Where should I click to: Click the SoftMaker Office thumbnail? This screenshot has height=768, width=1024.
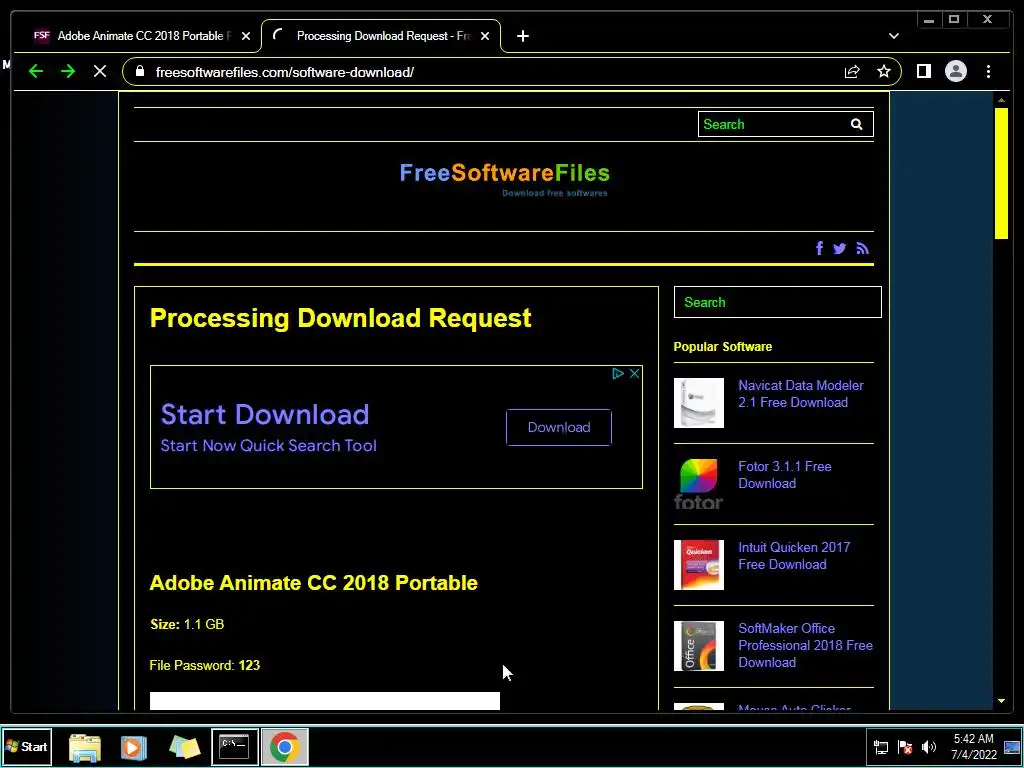[699, 646]
